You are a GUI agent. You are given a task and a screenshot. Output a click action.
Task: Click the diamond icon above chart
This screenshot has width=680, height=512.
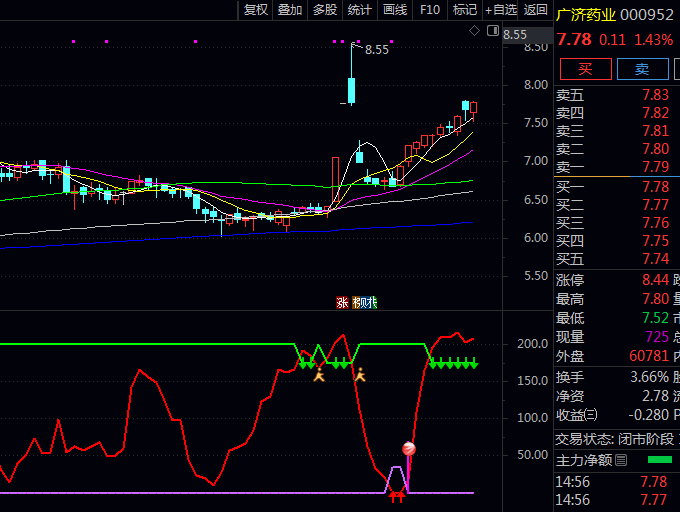click(x=474, y=31)
